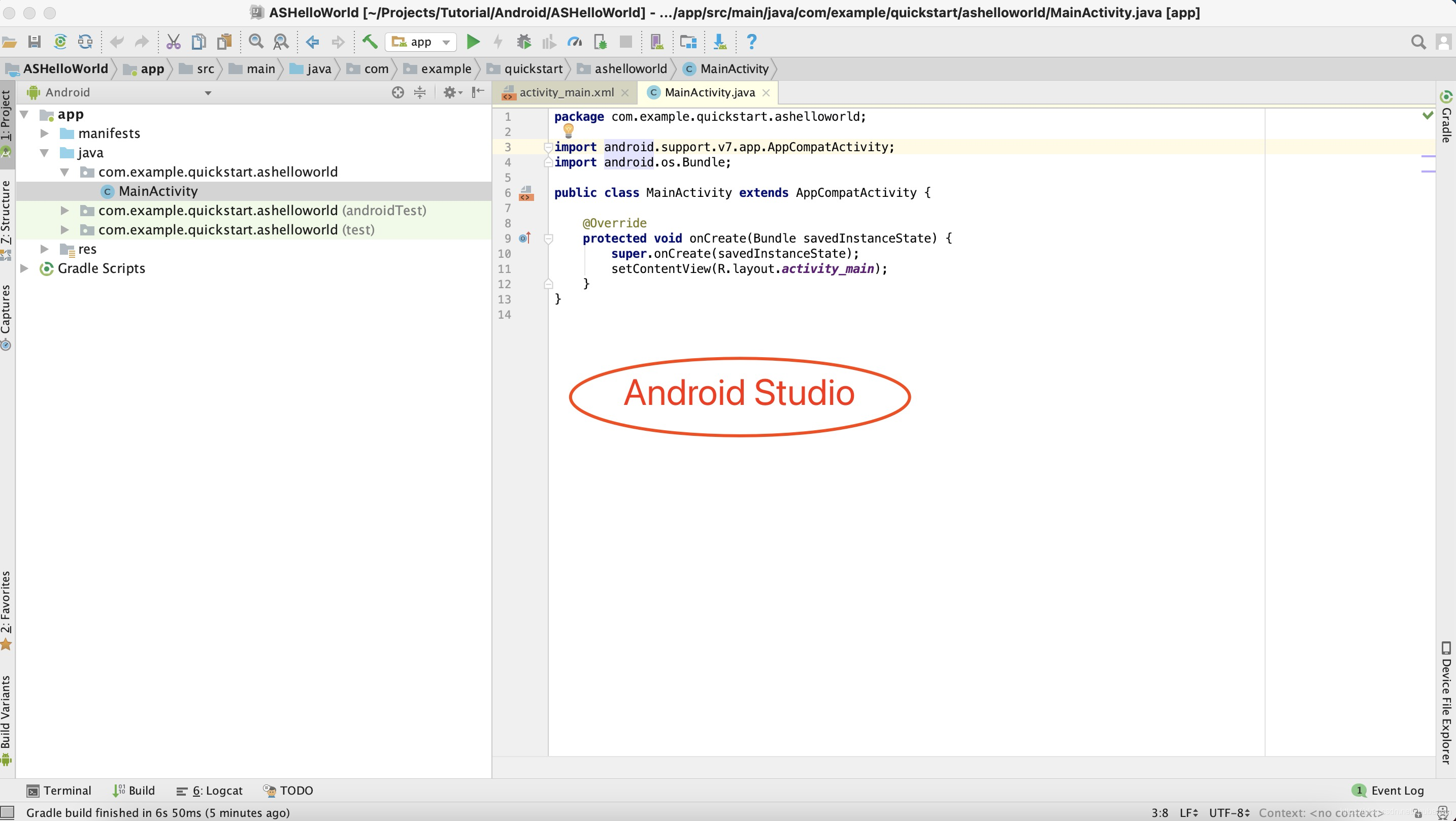Collapse the java folder
The image size is (1456, 821).
click(44, 153)
